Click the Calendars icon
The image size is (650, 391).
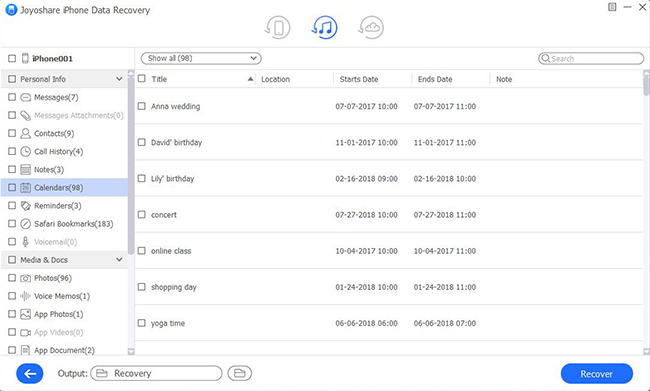tap(26, 188)
